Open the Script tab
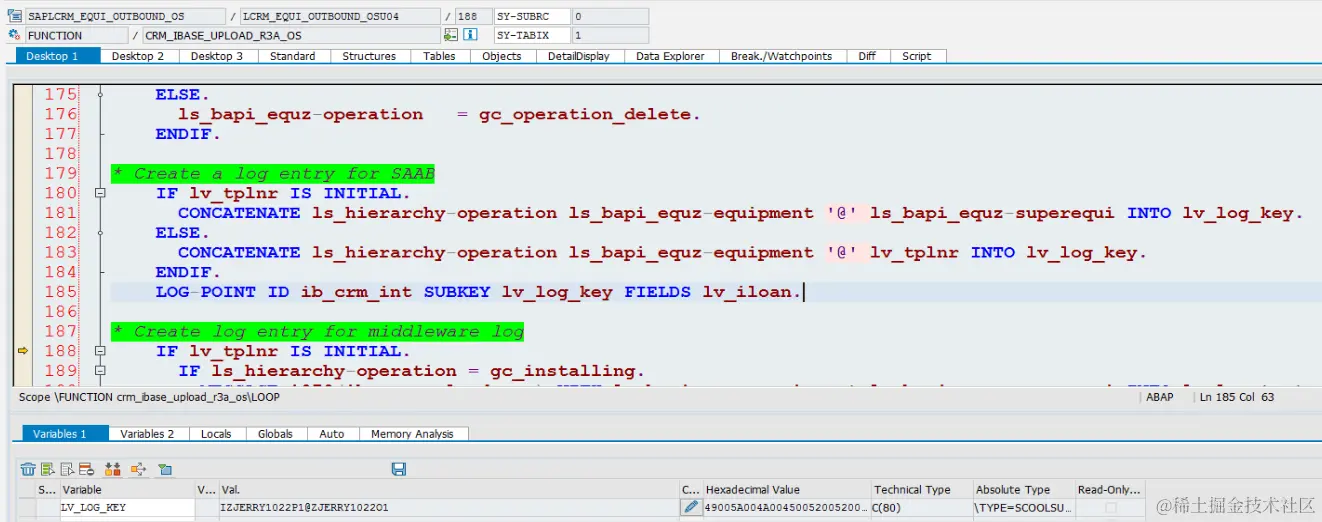Image resolution: width=1322 pixels, height=522 pixels. [x=917, y=56]
